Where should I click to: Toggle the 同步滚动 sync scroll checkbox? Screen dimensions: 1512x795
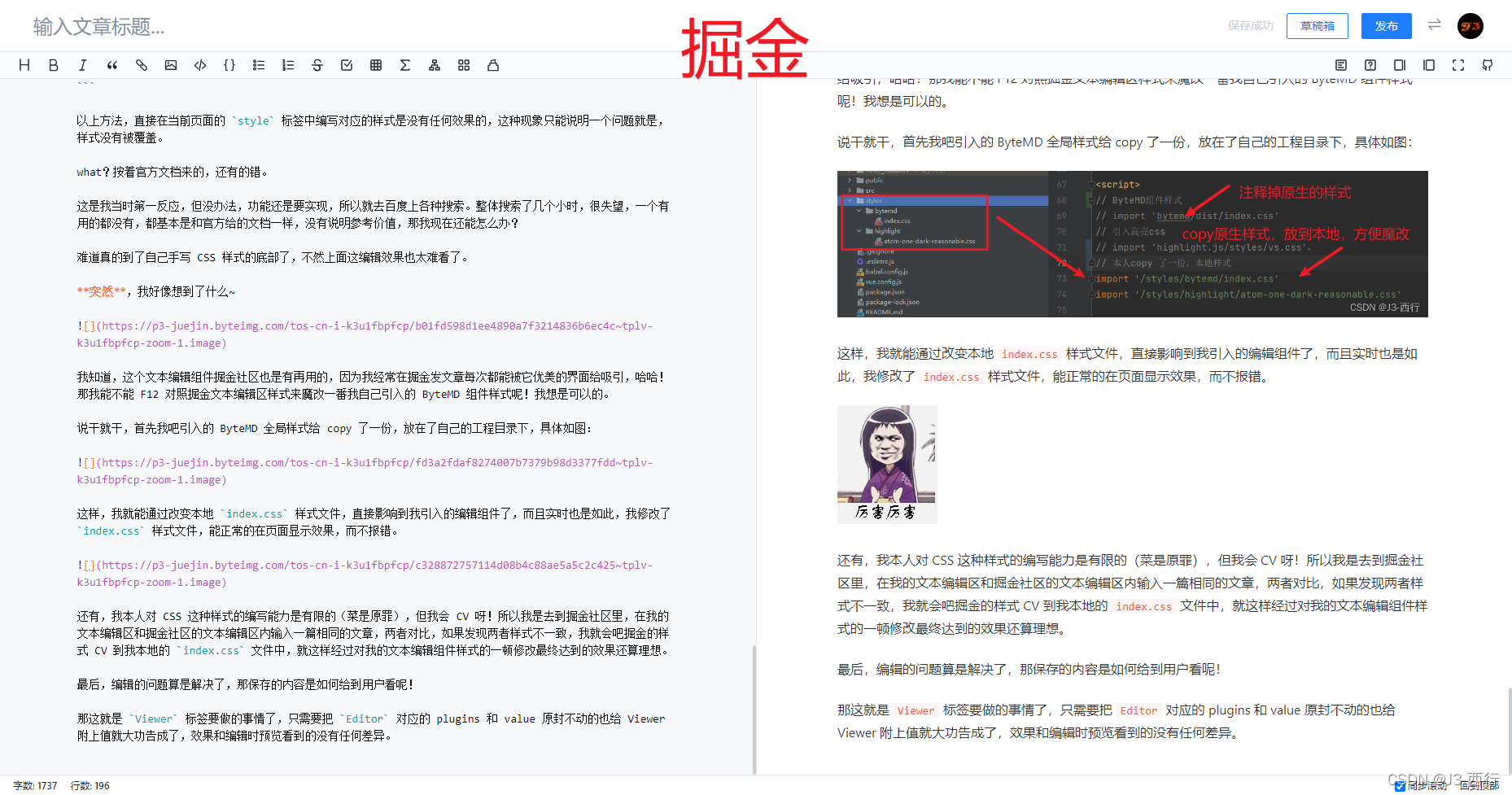1400,786
